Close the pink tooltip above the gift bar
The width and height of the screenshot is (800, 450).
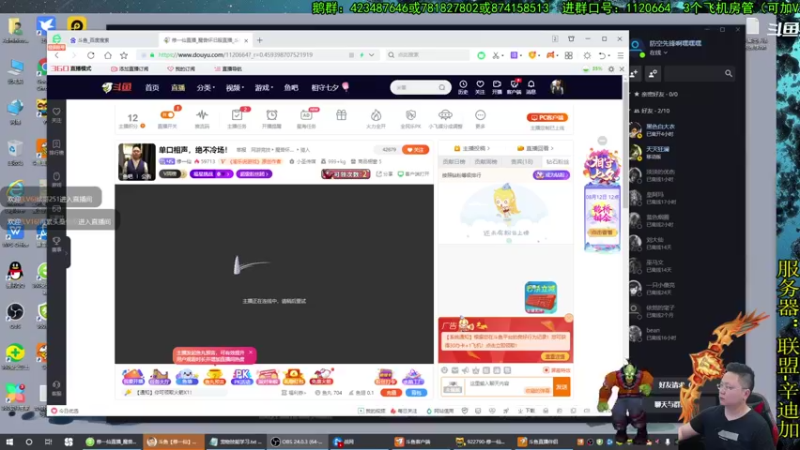pyautogui.click(x=251, y=353)
